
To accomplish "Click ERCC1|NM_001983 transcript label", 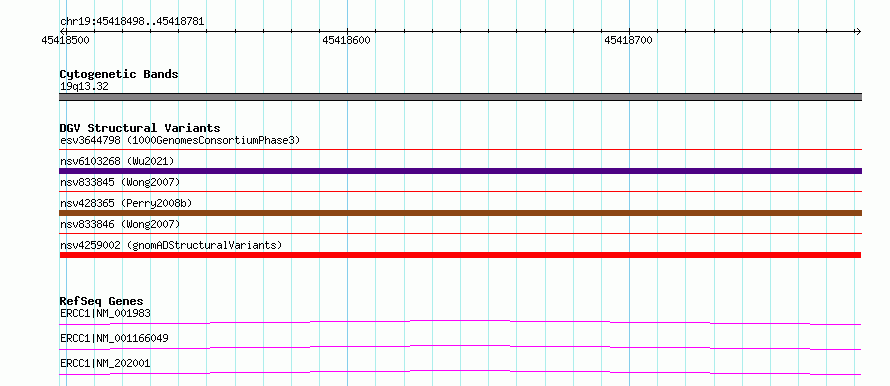I will pos(105,313).
